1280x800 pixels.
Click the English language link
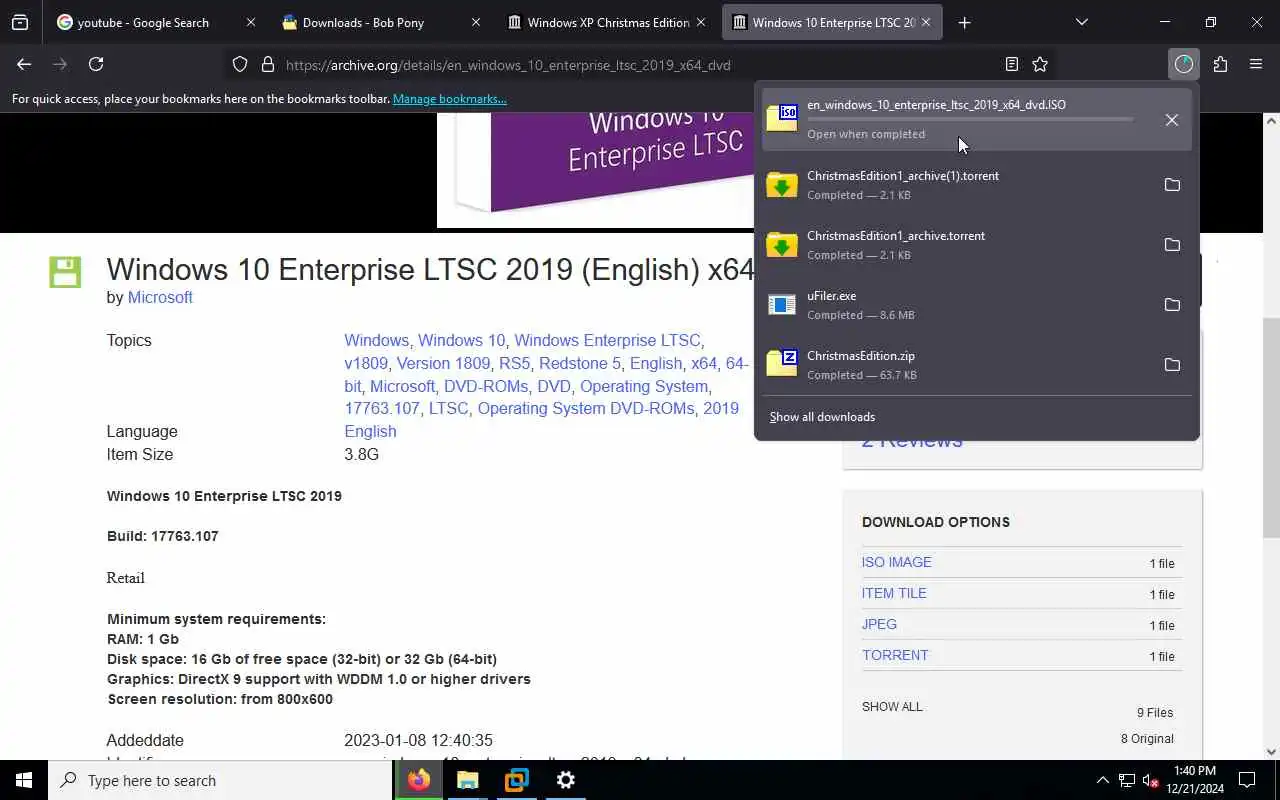point(370,431)
